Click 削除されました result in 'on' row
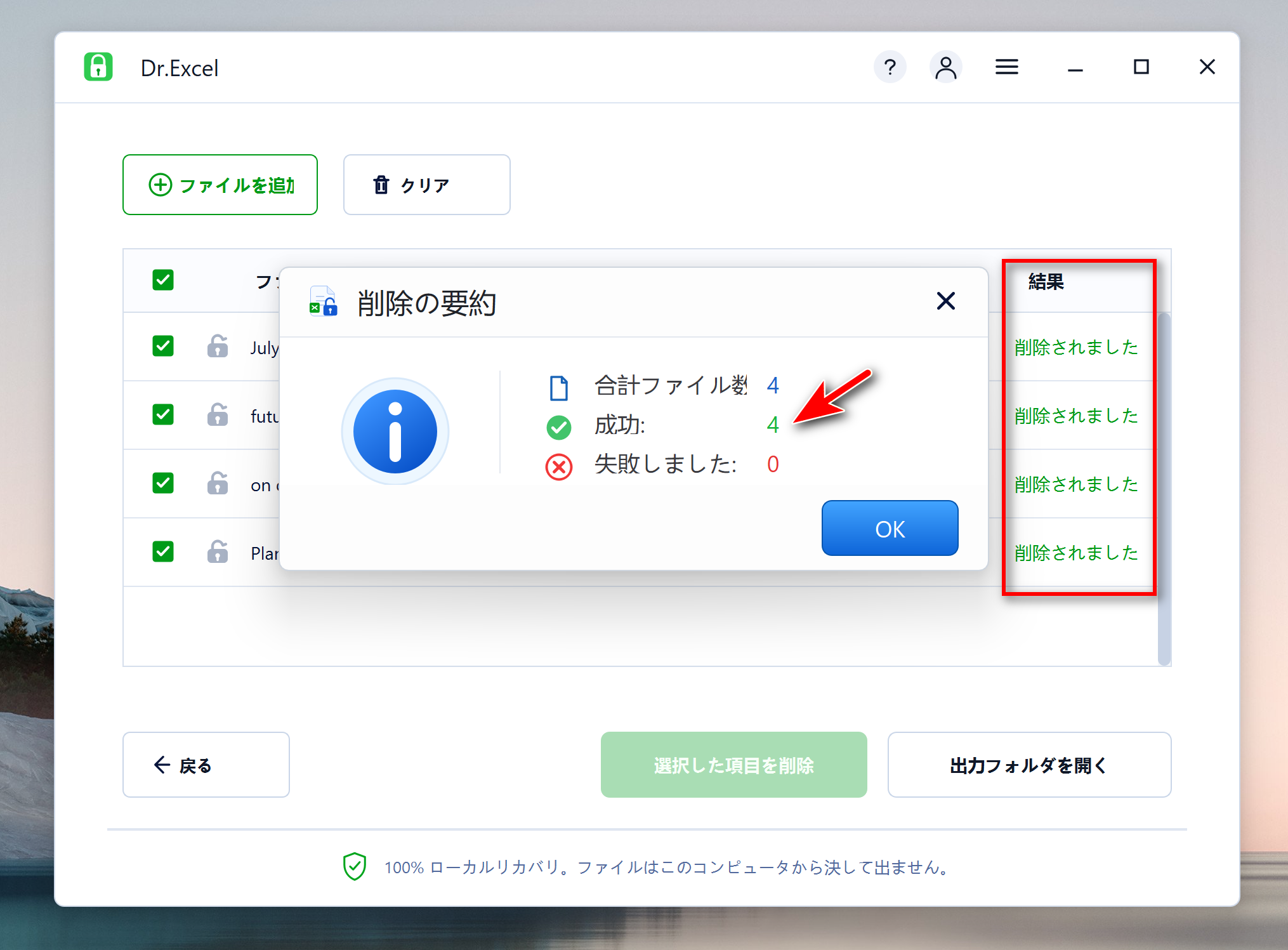 pyautogui.click(x=1076, y=484)
